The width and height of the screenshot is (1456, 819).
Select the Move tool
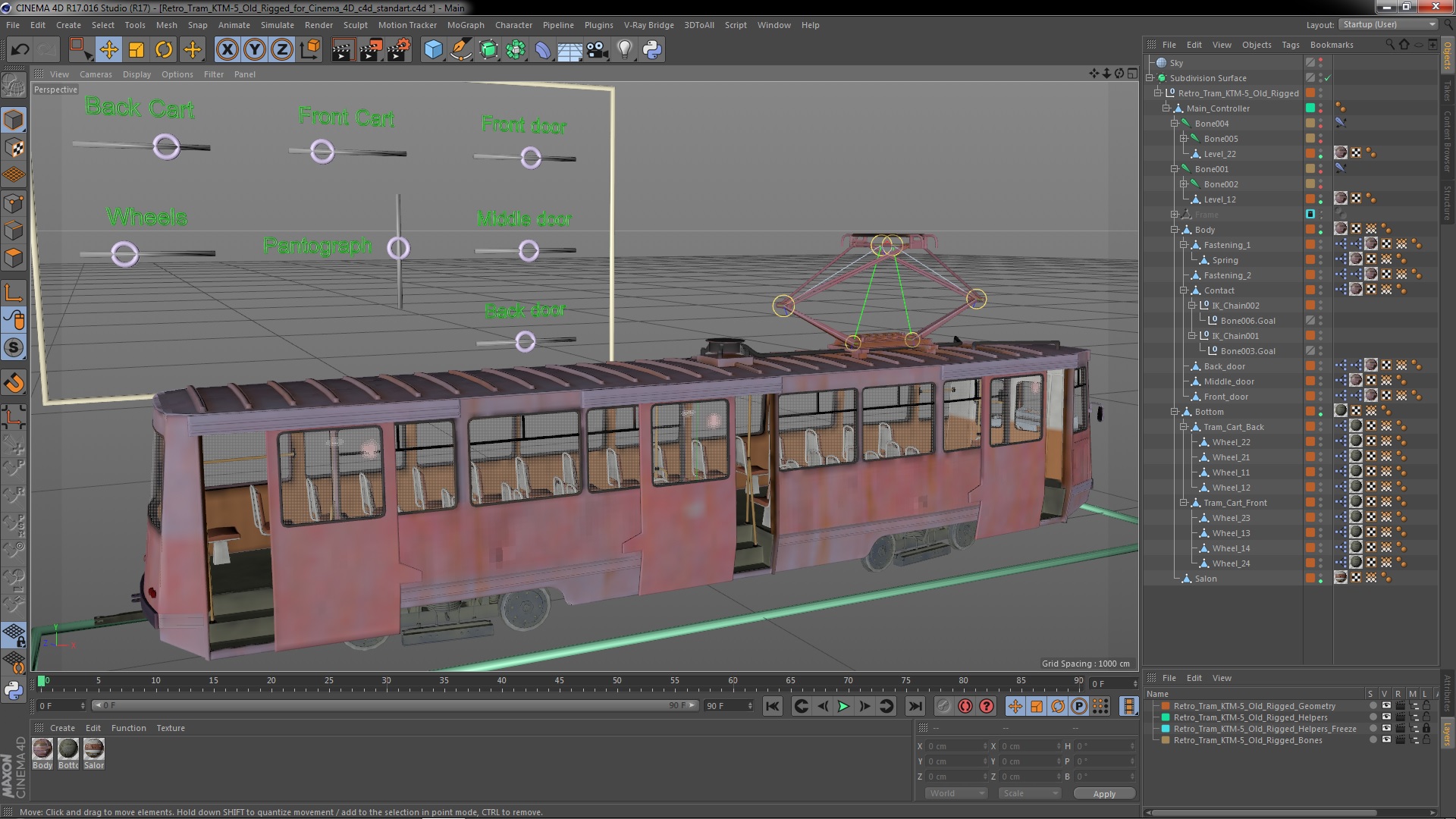point(108,50)
